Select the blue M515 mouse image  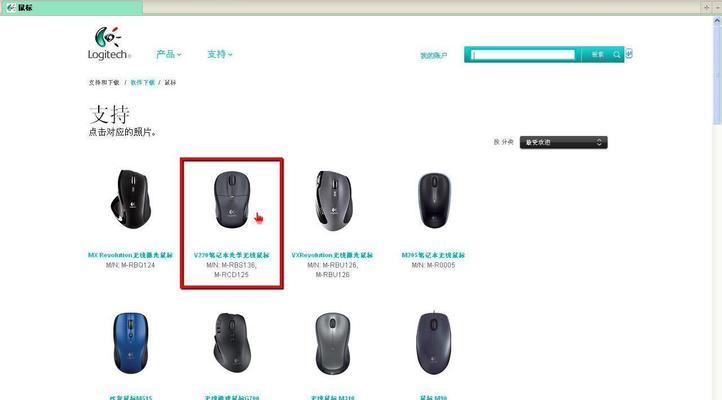point(130,343)
